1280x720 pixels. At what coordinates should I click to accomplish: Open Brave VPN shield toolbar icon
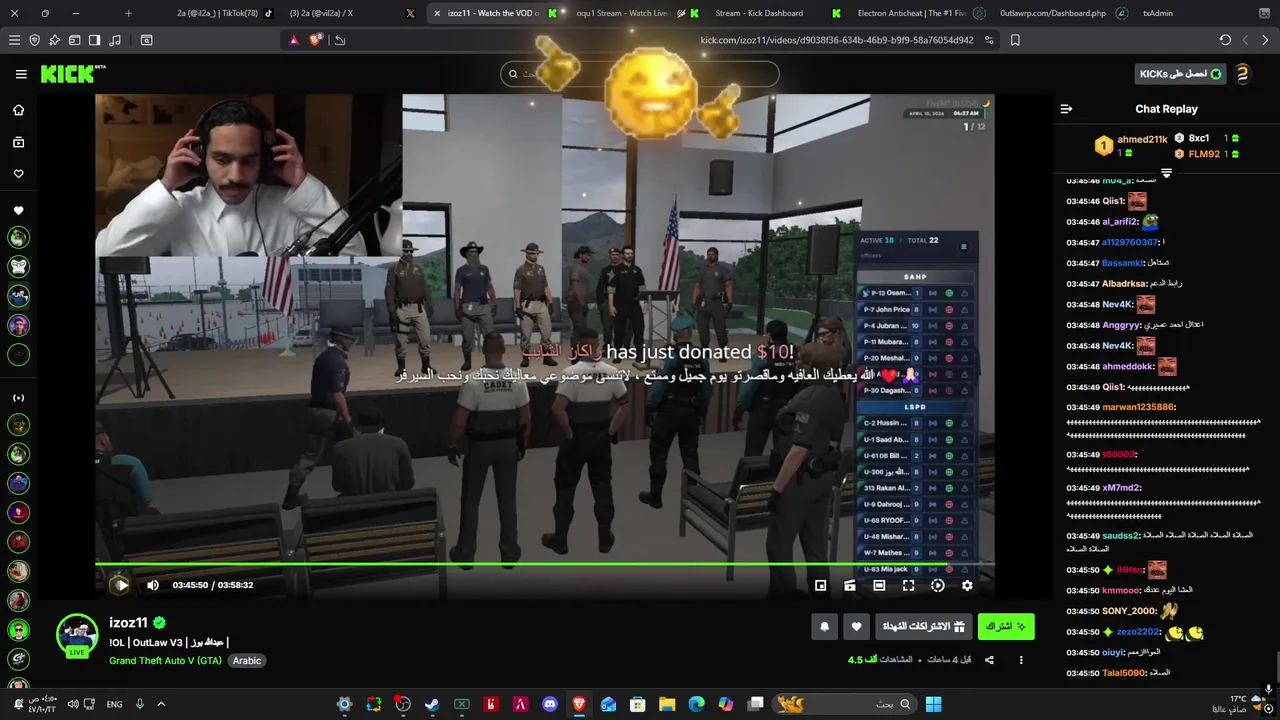click(35, 40)
